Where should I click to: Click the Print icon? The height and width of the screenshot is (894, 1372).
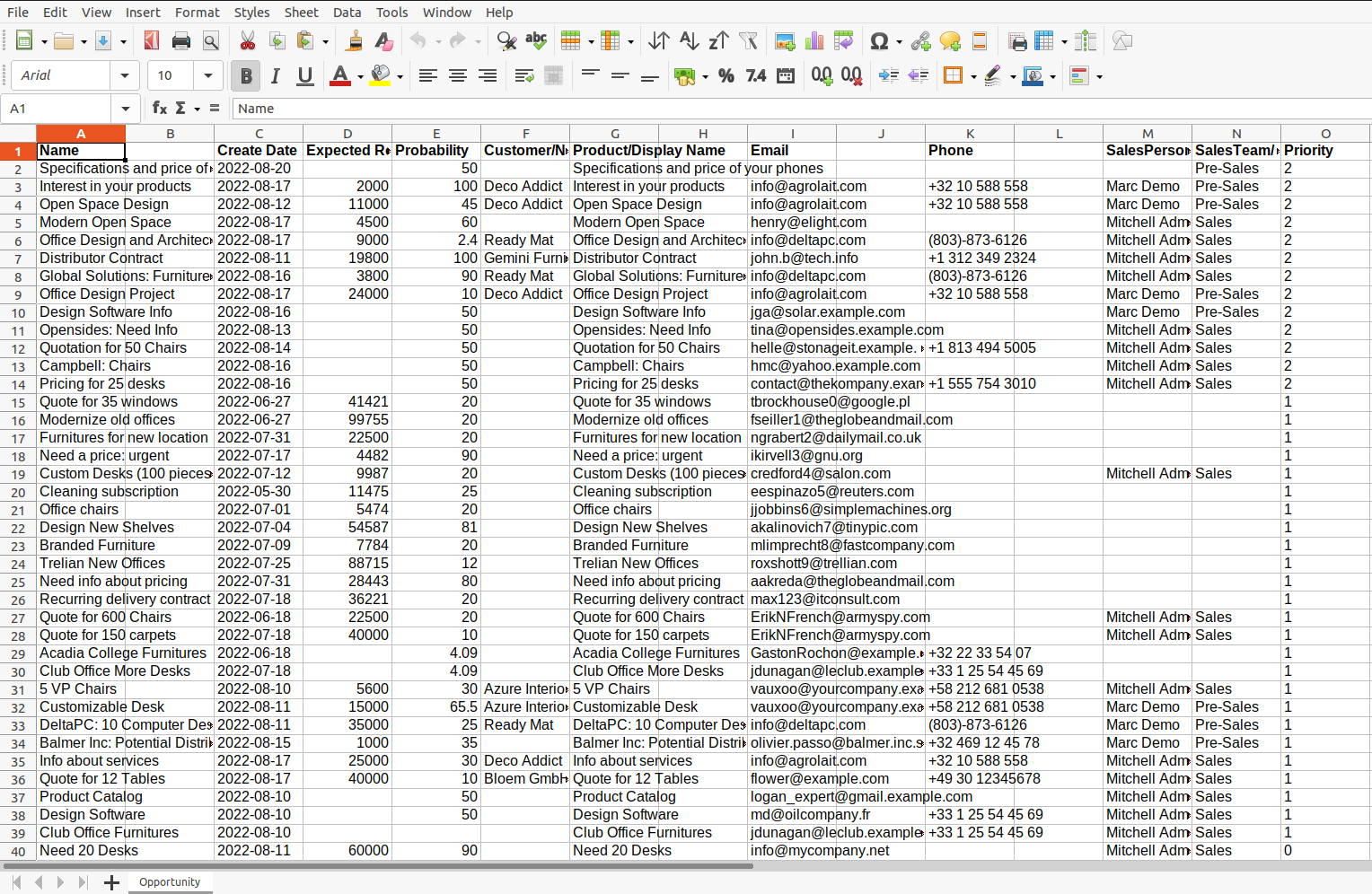tap(181, 40)
